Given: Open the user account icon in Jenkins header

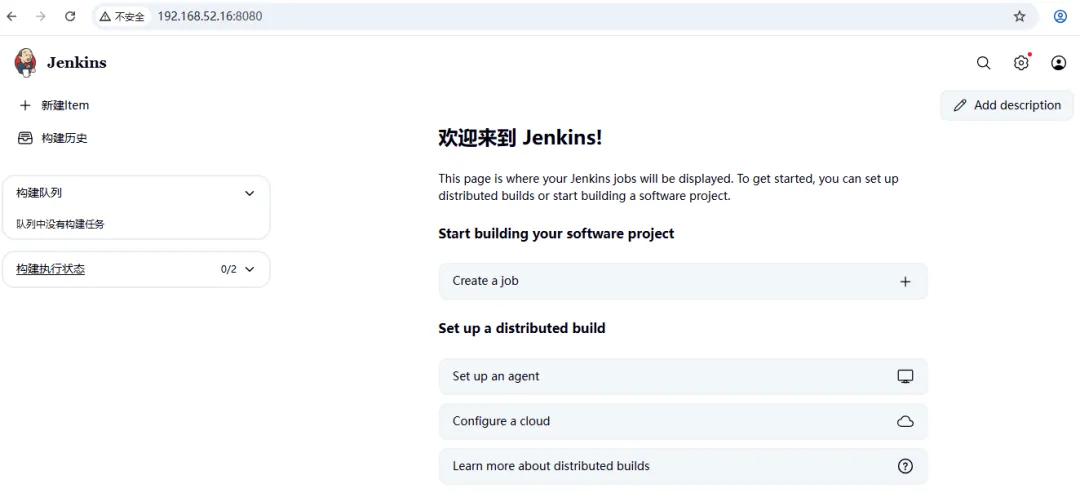Looking at the screenshot, I should point(1058,63).
